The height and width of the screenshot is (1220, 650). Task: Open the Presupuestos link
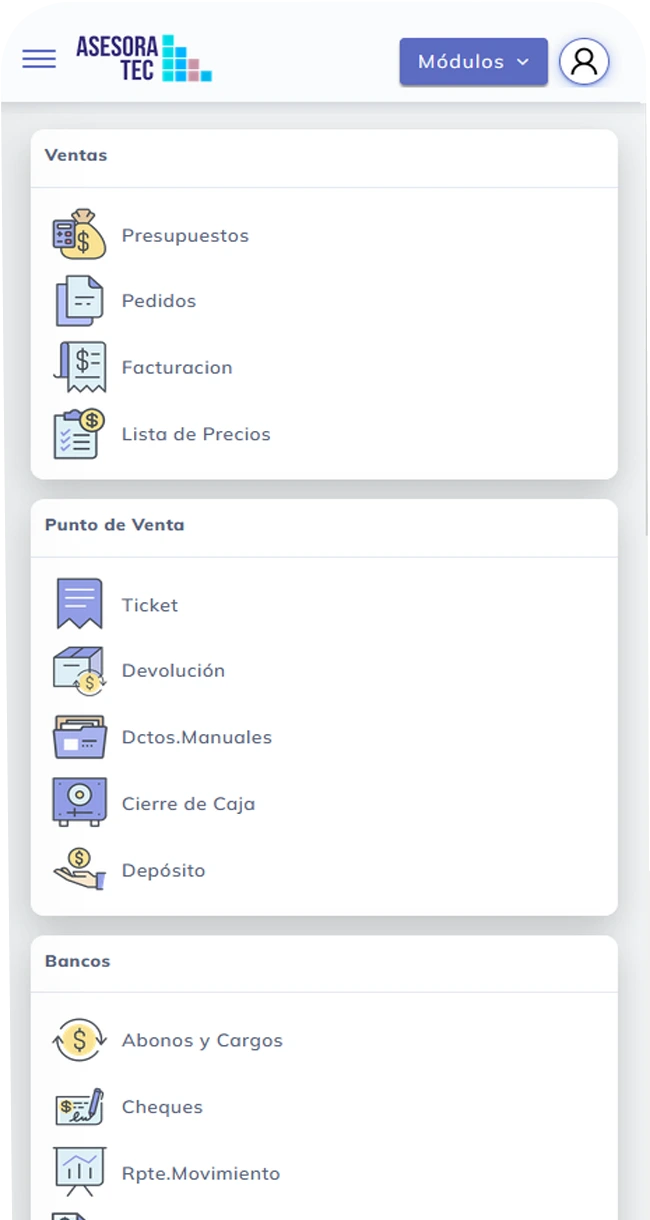tap(185, 236)
